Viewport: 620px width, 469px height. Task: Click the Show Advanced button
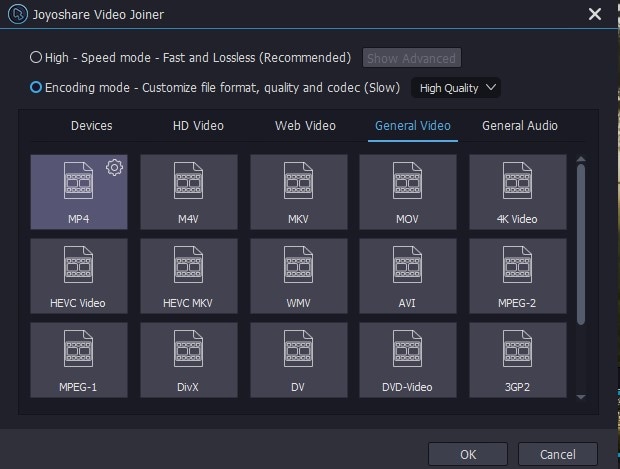(412, 58)
